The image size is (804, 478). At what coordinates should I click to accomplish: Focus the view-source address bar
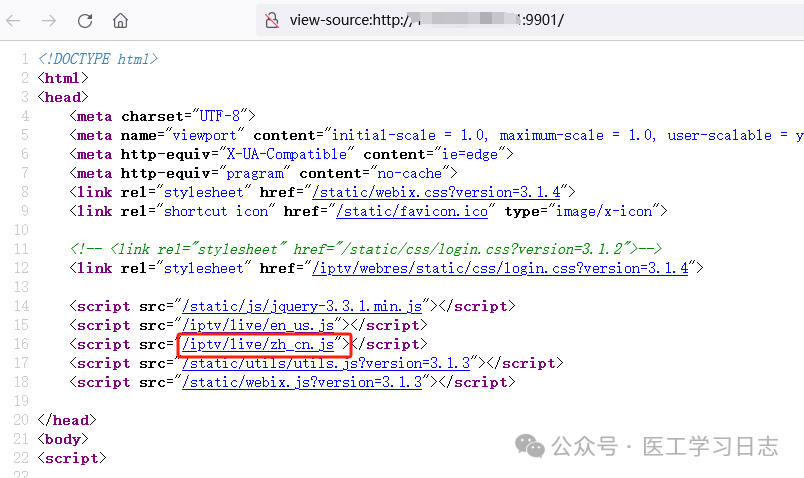[530, 21]
